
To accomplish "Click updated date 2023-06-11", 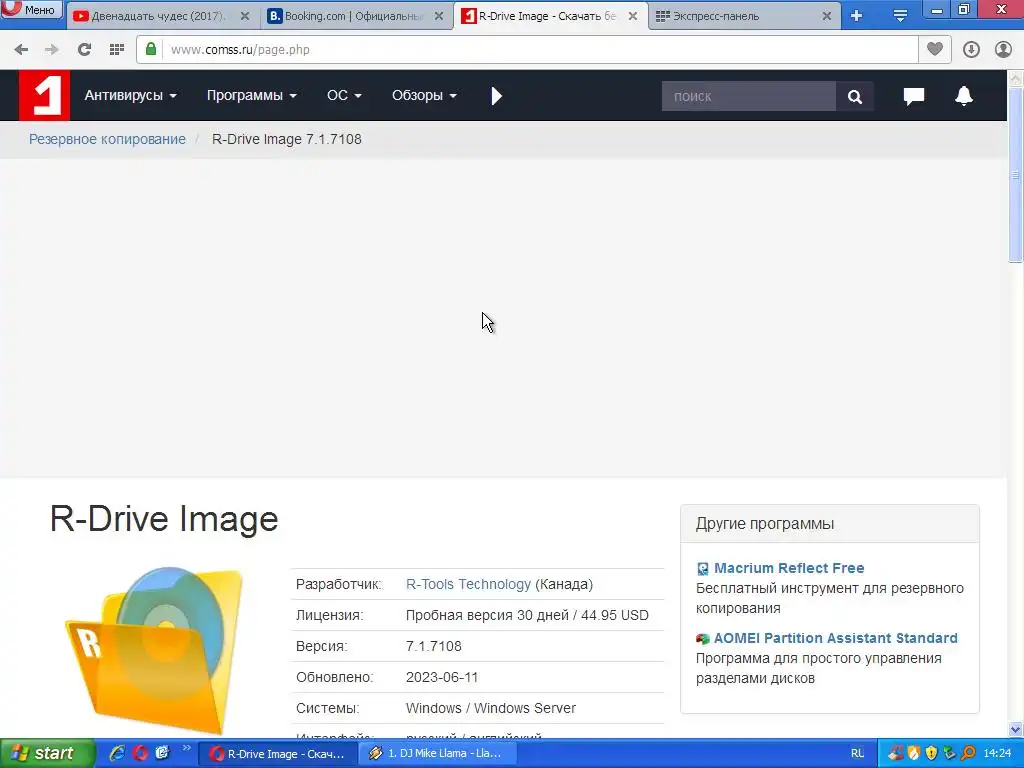I will 441,677.
